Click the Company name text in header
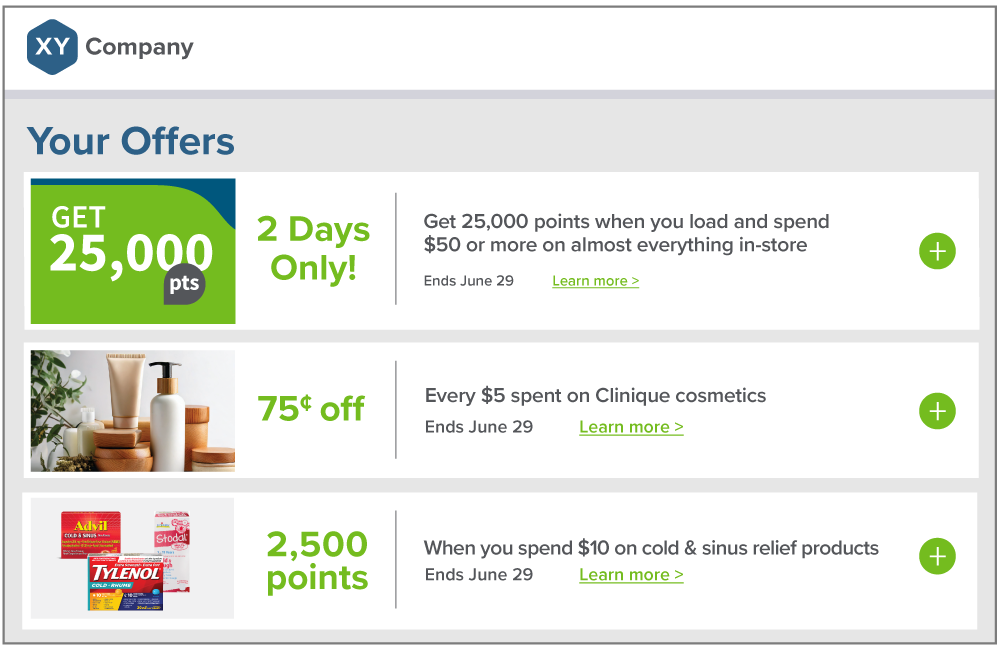The width and height of the screenshot is (1000, 645). [139, 47]
